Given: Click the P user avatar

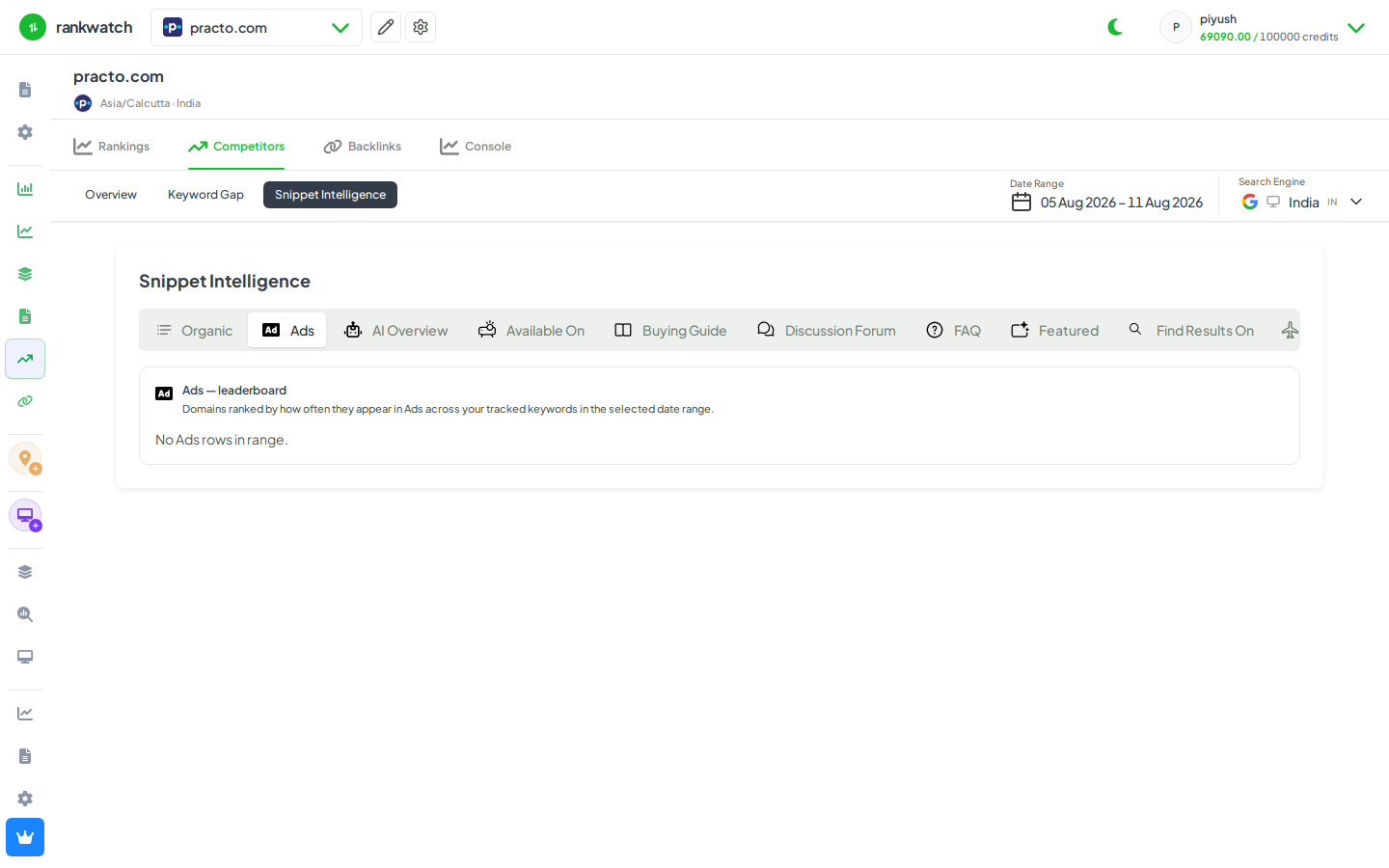Looking at the screenshot, I should tap(1176, 27).
